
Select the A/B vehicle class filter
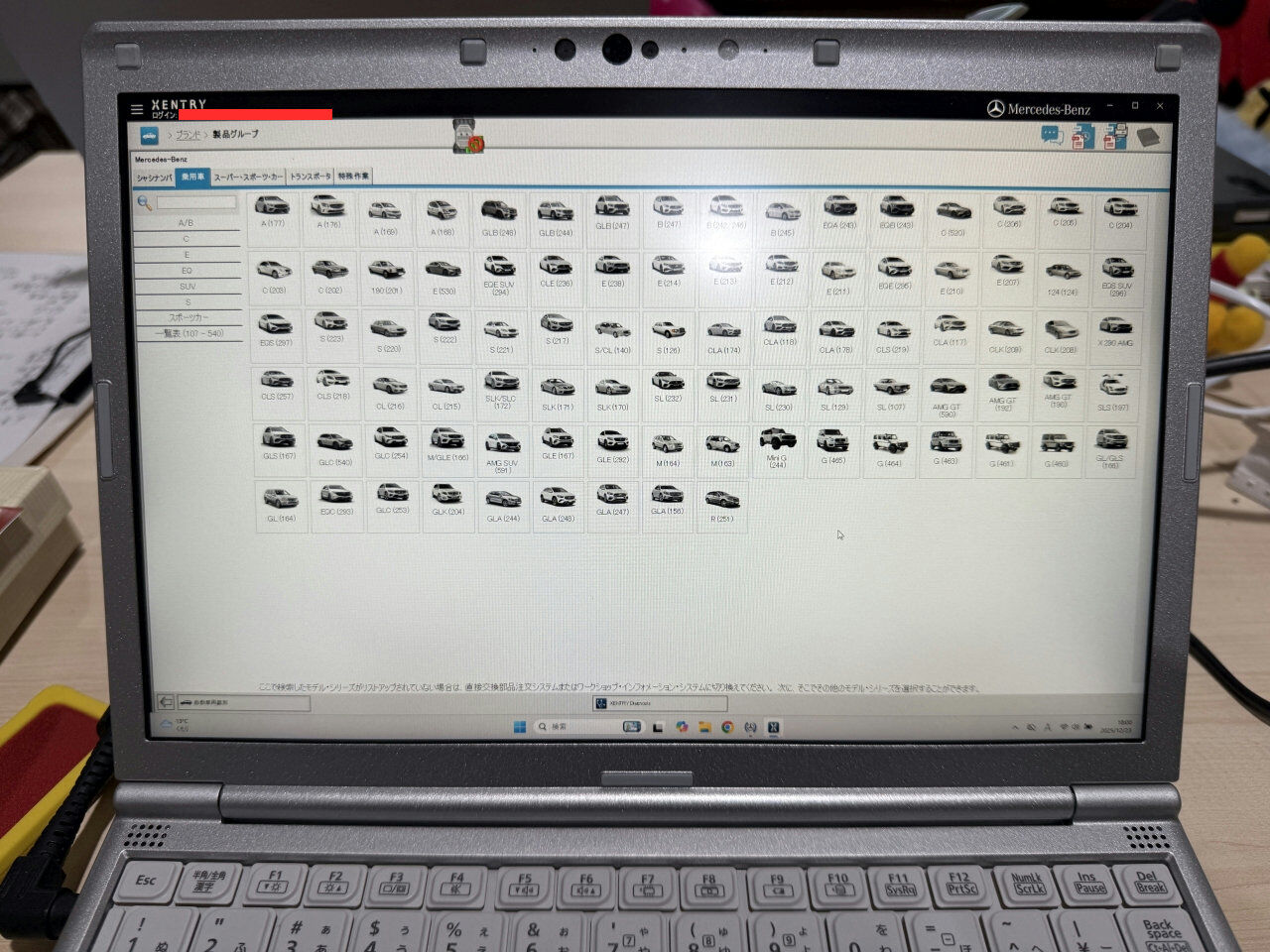tap(186, 223)
